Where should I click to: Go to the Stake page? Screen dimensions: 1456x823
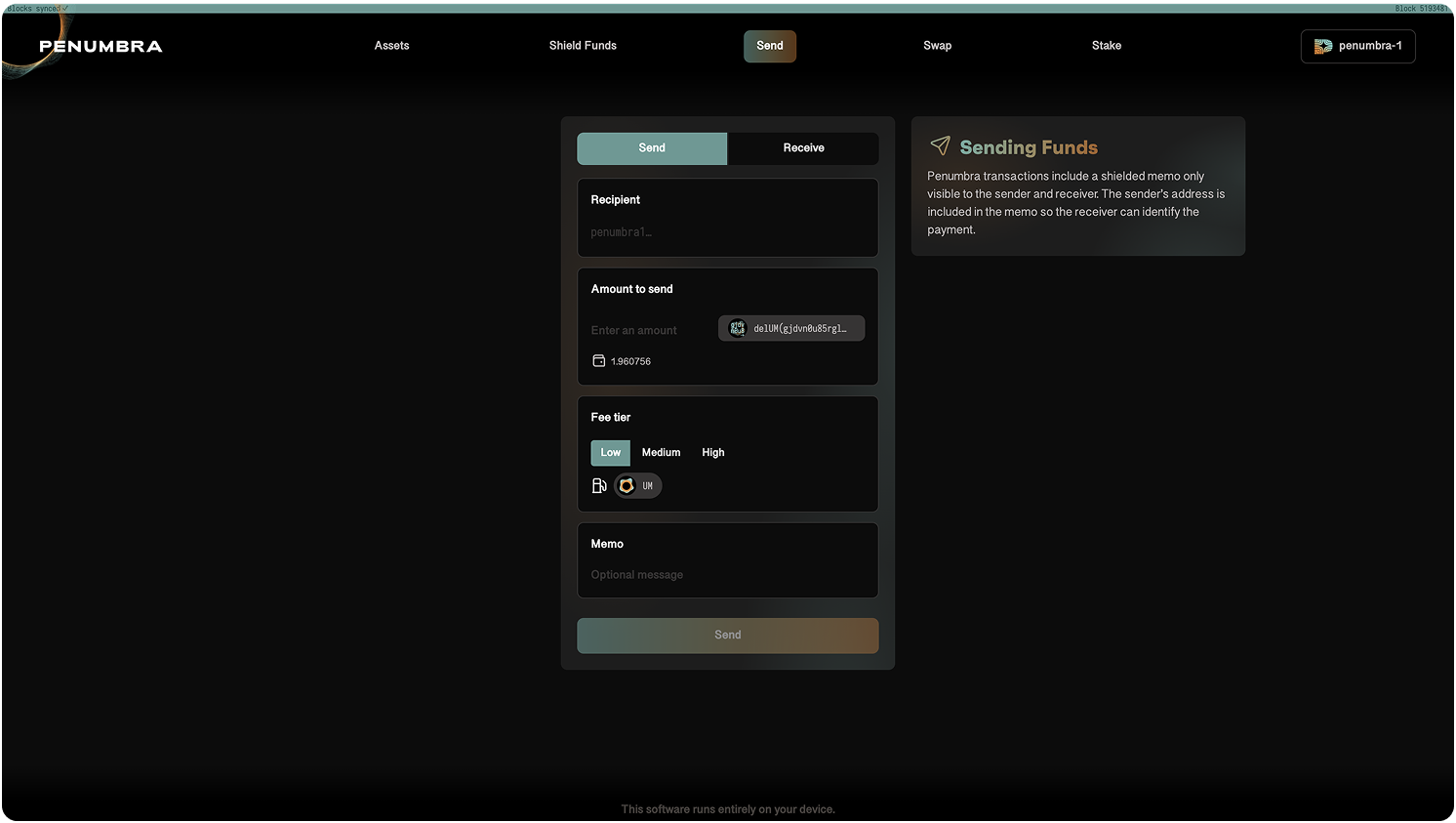(x=1107, y=45)
